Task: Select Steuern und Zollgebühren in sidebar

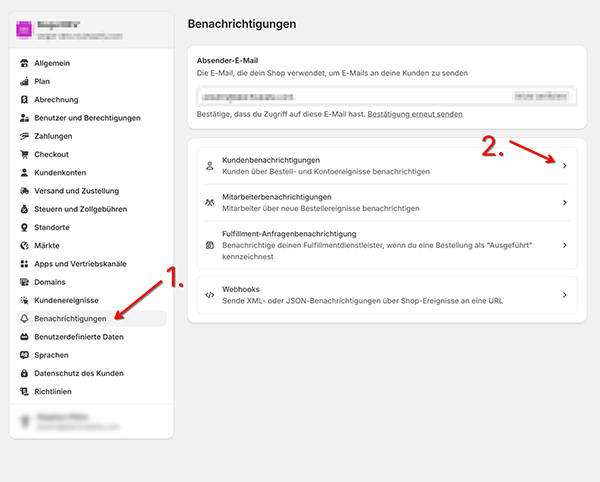Action: click(x=82, y=209)
